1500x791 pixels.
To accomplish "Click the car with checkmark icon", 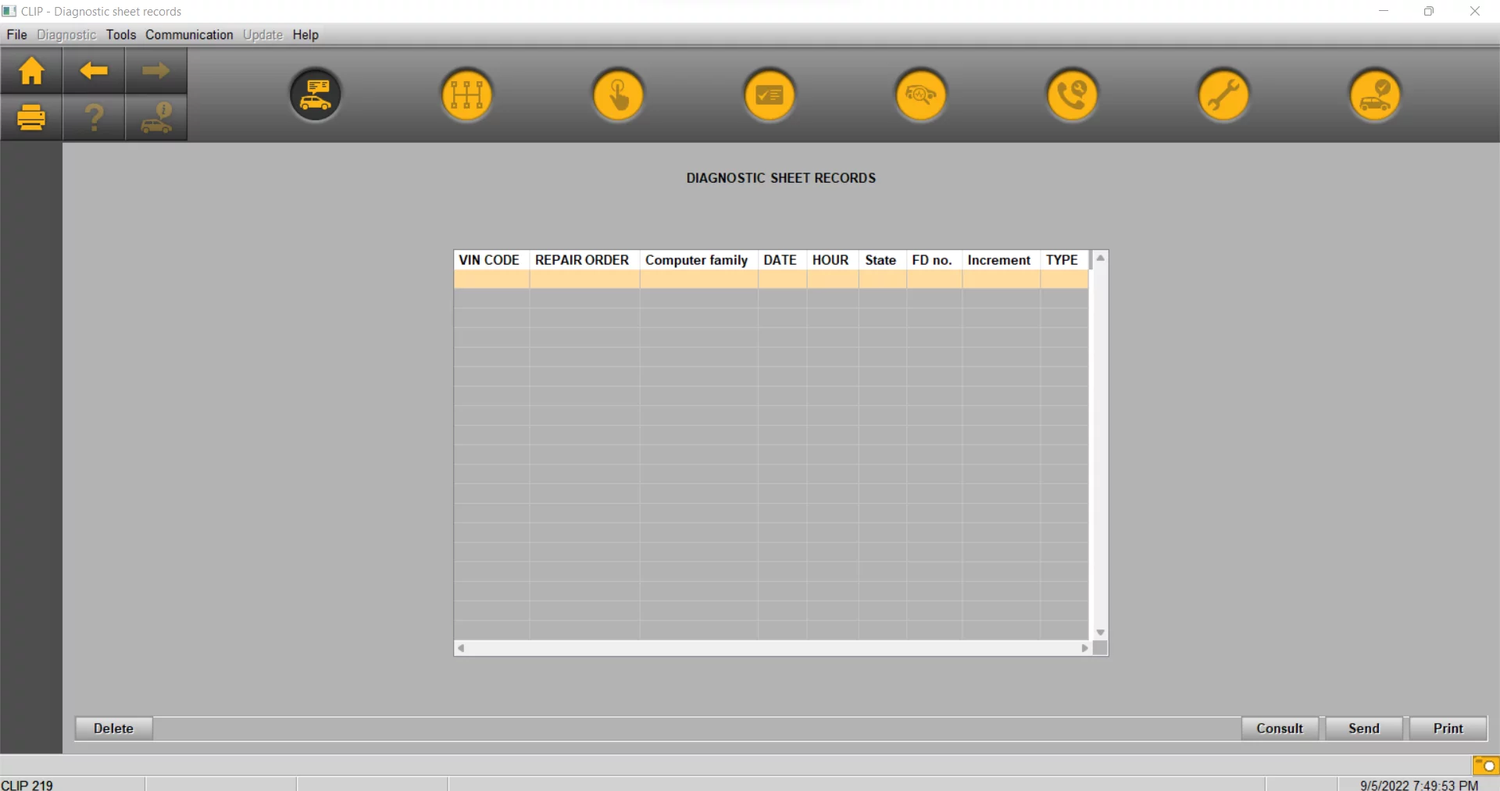I will pos(1375,95).
